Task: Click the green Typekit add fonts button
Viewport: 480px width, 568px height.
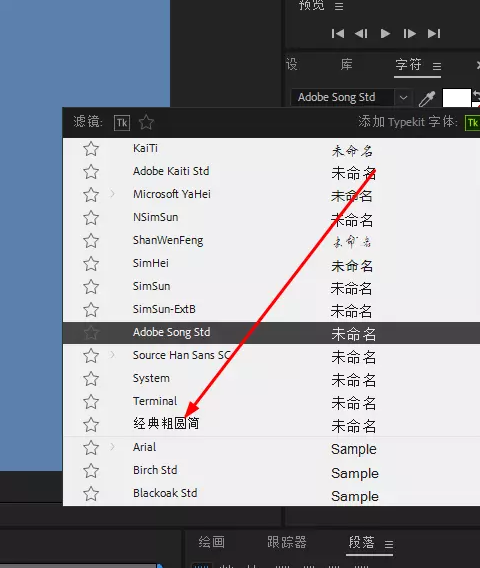Action: [x=472, y=123]
